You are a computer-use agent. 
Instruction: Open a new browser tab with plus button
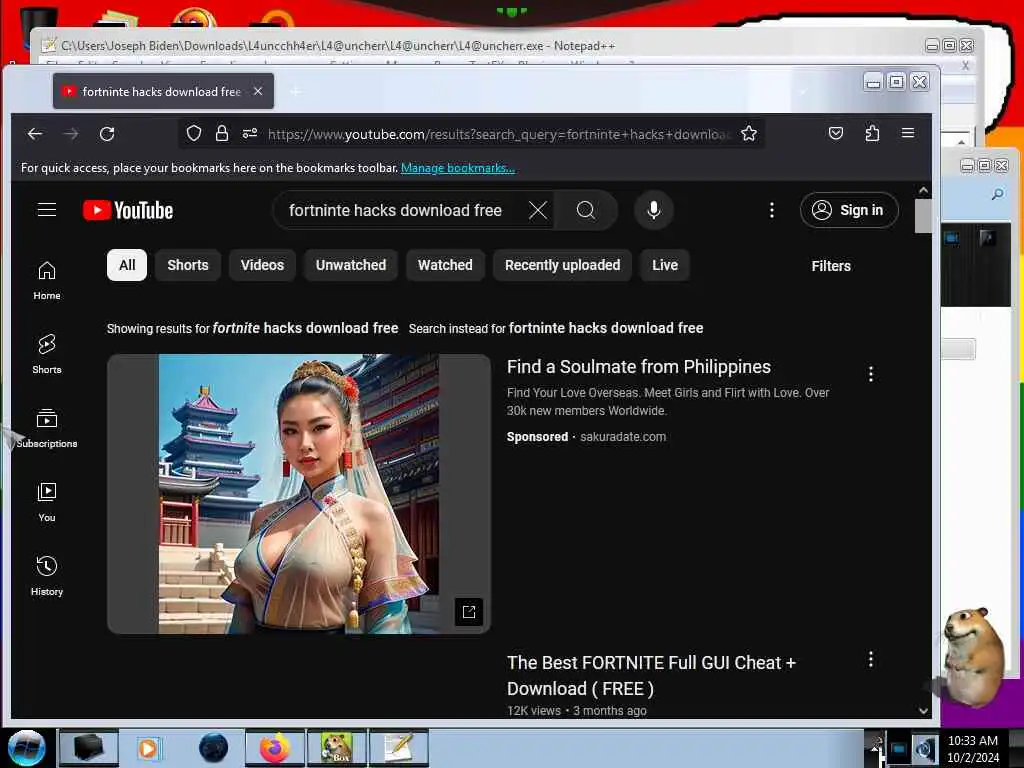(295, 91)
